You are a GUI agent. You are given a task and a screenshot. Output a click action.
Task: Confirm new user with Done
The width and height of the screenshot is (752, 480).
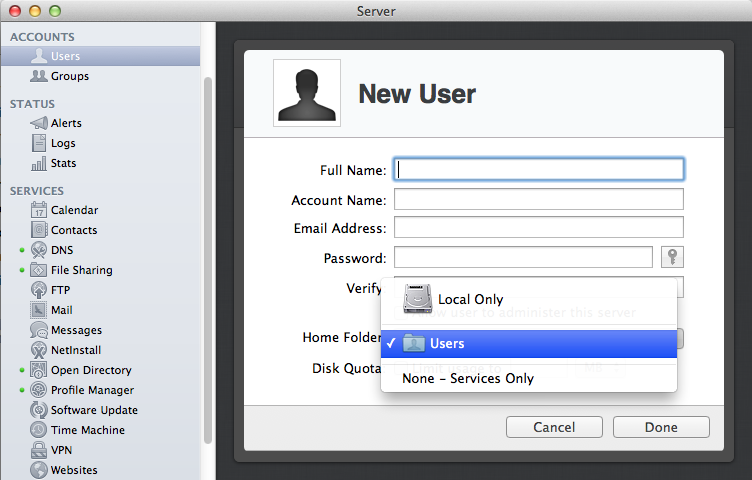click(661, 427)
